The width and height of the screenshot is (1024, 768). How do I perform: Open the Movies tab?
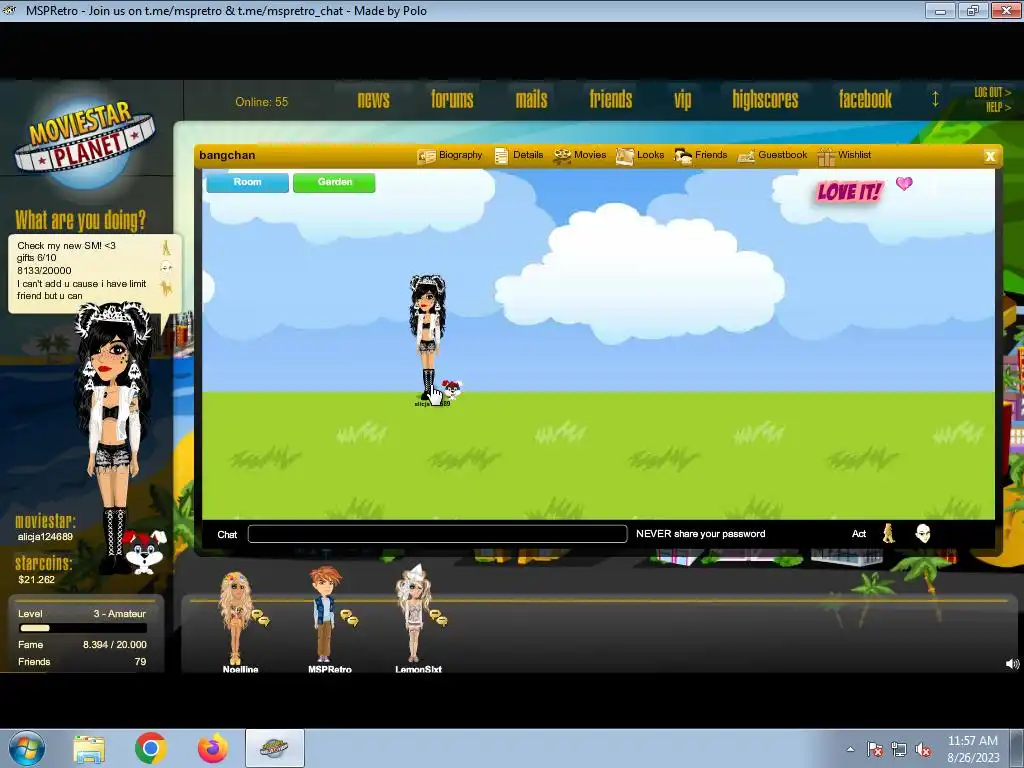[580, 155]
